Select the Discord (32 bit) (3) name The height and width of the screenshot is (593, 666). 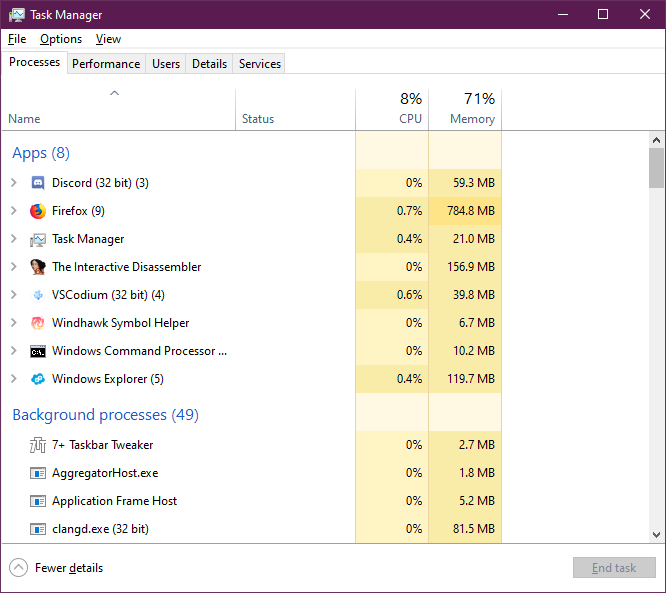tap(100, 183)
